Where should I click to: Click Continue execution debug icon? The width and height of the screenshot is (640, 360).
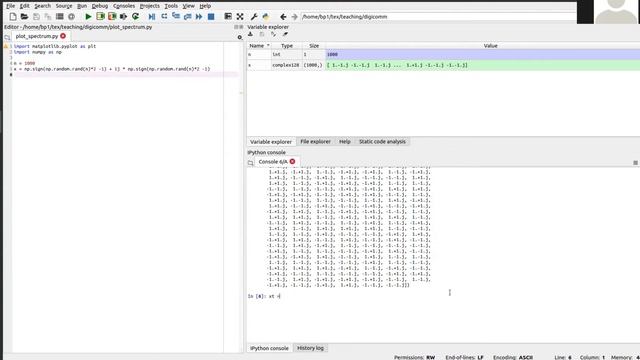(x=199, y=17)
